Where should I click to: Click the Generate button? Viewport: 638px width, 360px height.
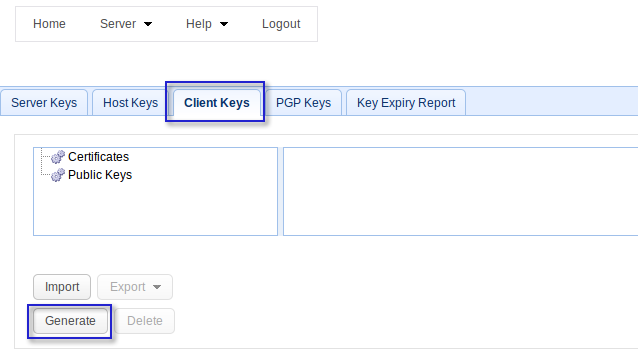coord(70,321)
